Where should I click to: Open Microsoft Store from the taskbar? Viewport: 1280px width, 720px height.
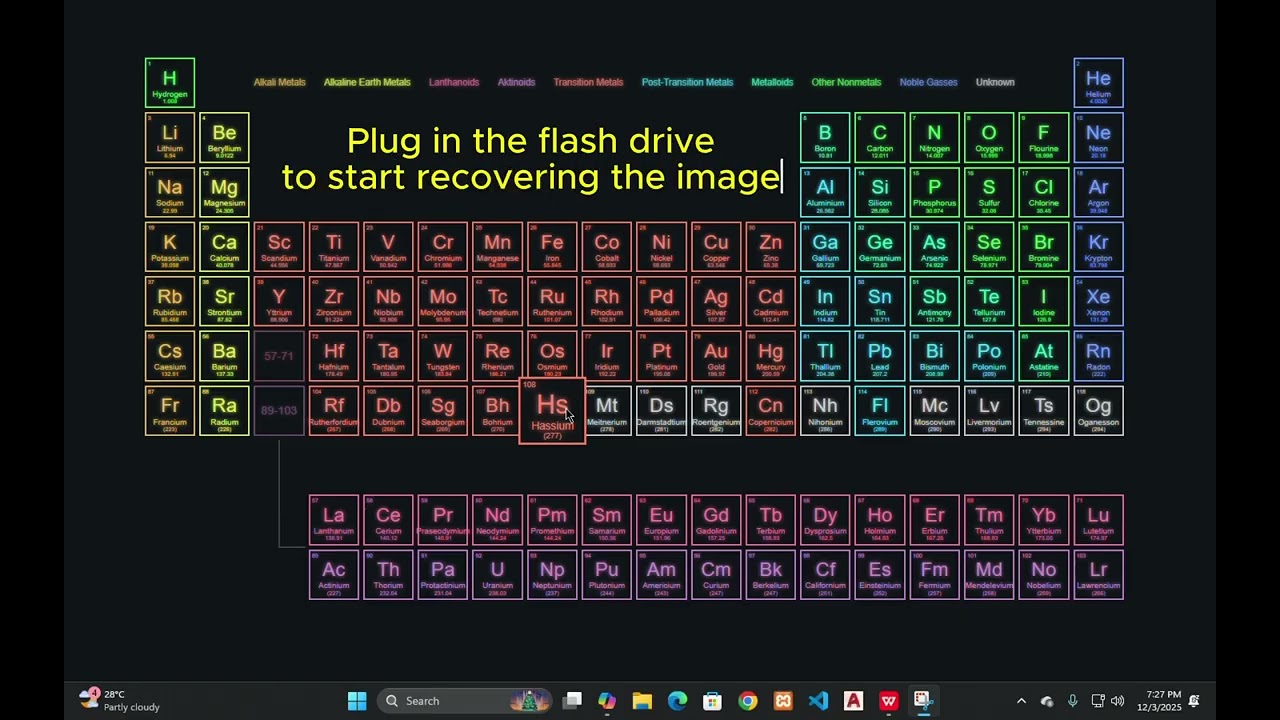tap(712, 701)
